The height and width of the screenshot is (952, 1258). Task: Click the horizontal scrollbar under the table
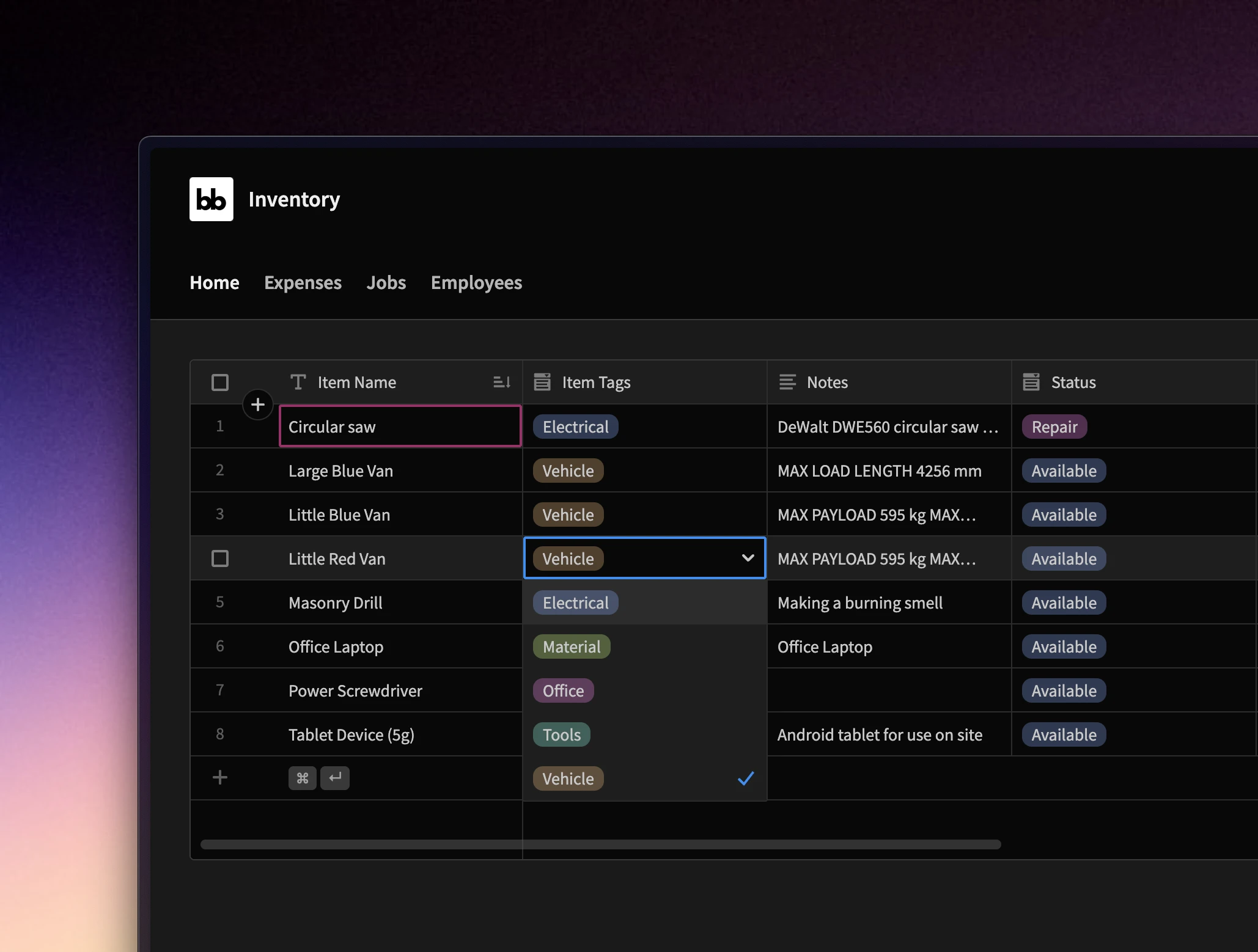click(601, 844)
